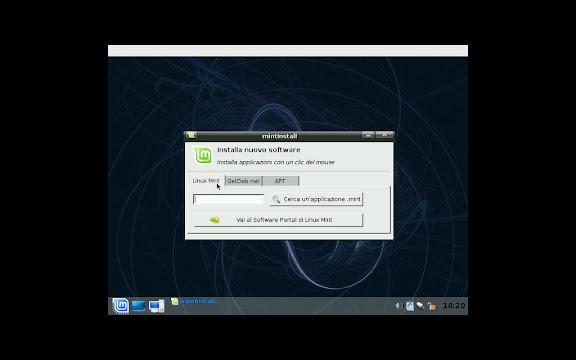Select mintInstall entry in the taskbar
The image size is (576, 360).
coord(193,301)
